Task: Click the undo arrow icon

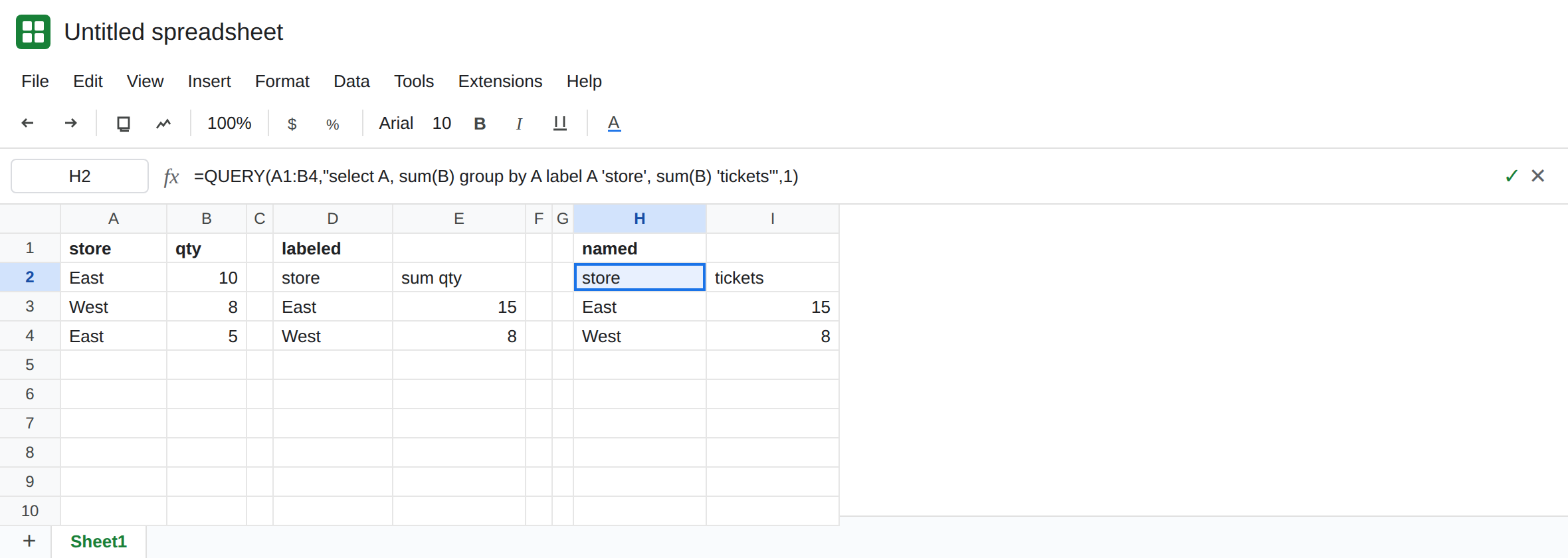Action: [28, 123]
